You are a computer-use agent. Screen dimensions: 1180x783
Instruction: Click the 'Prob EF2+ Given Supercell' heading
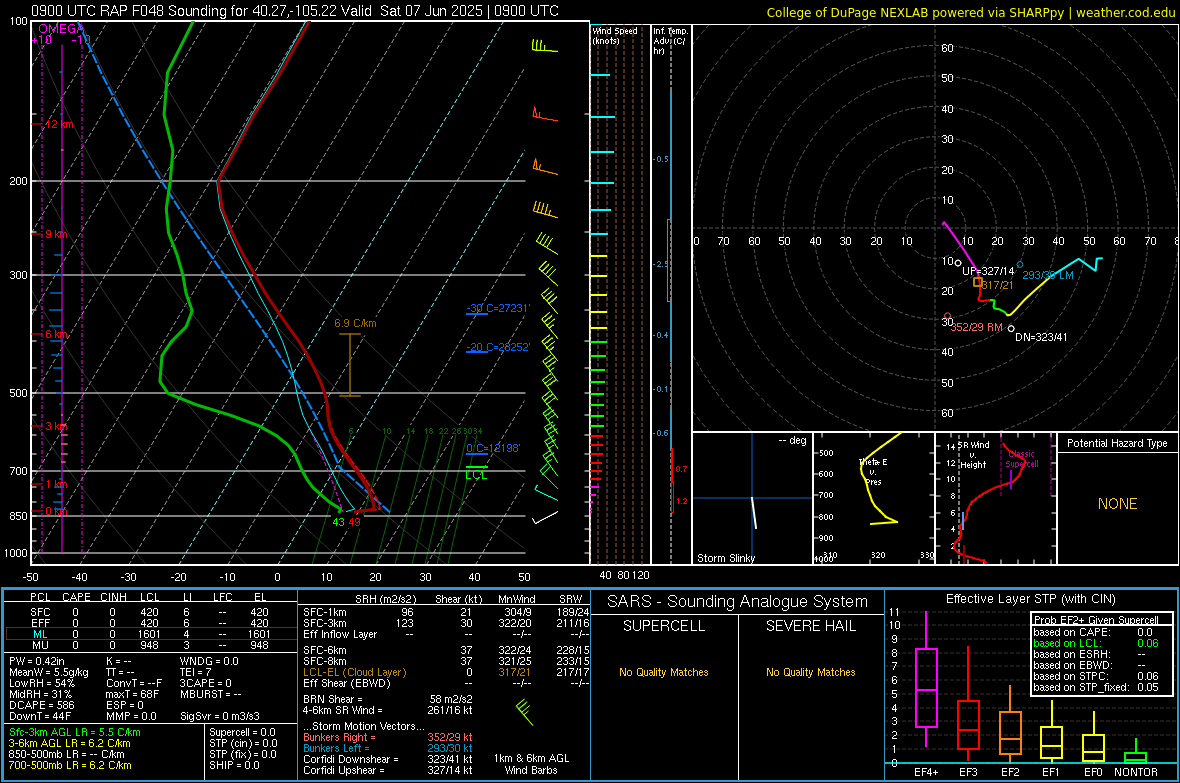pos(1096,620)
